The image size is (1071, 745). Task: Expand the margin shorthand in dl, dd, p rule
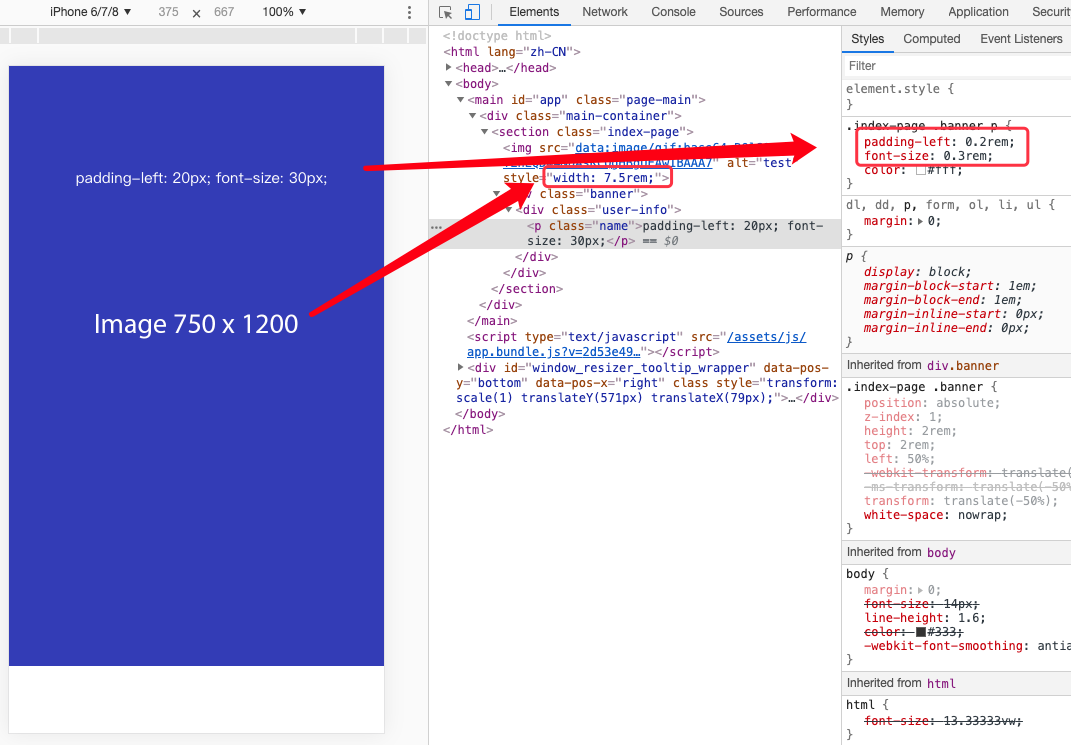(921, 221)
